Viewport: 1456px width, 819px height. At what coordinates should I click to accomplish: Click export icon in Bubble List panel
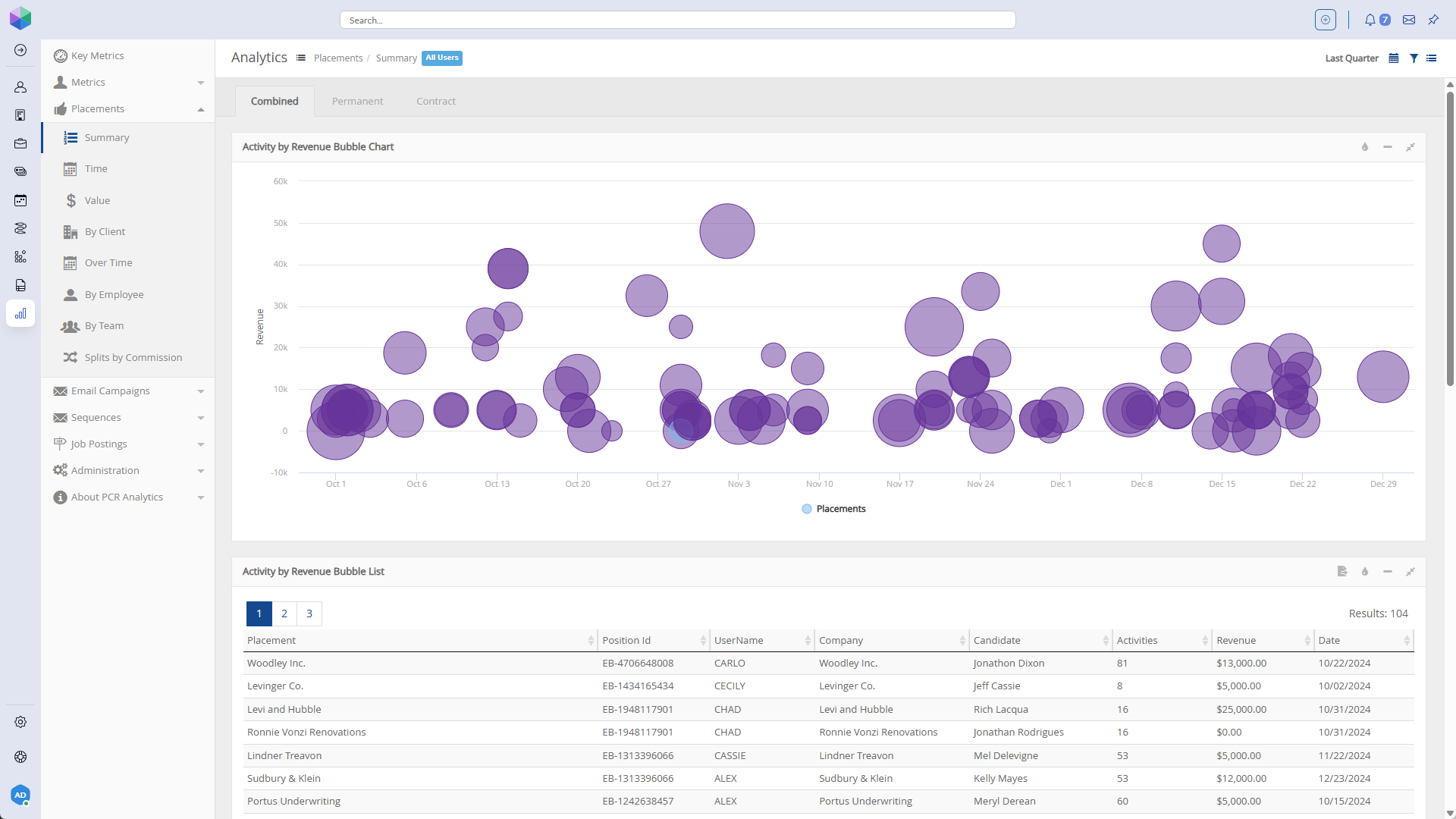coord(1342,572)
